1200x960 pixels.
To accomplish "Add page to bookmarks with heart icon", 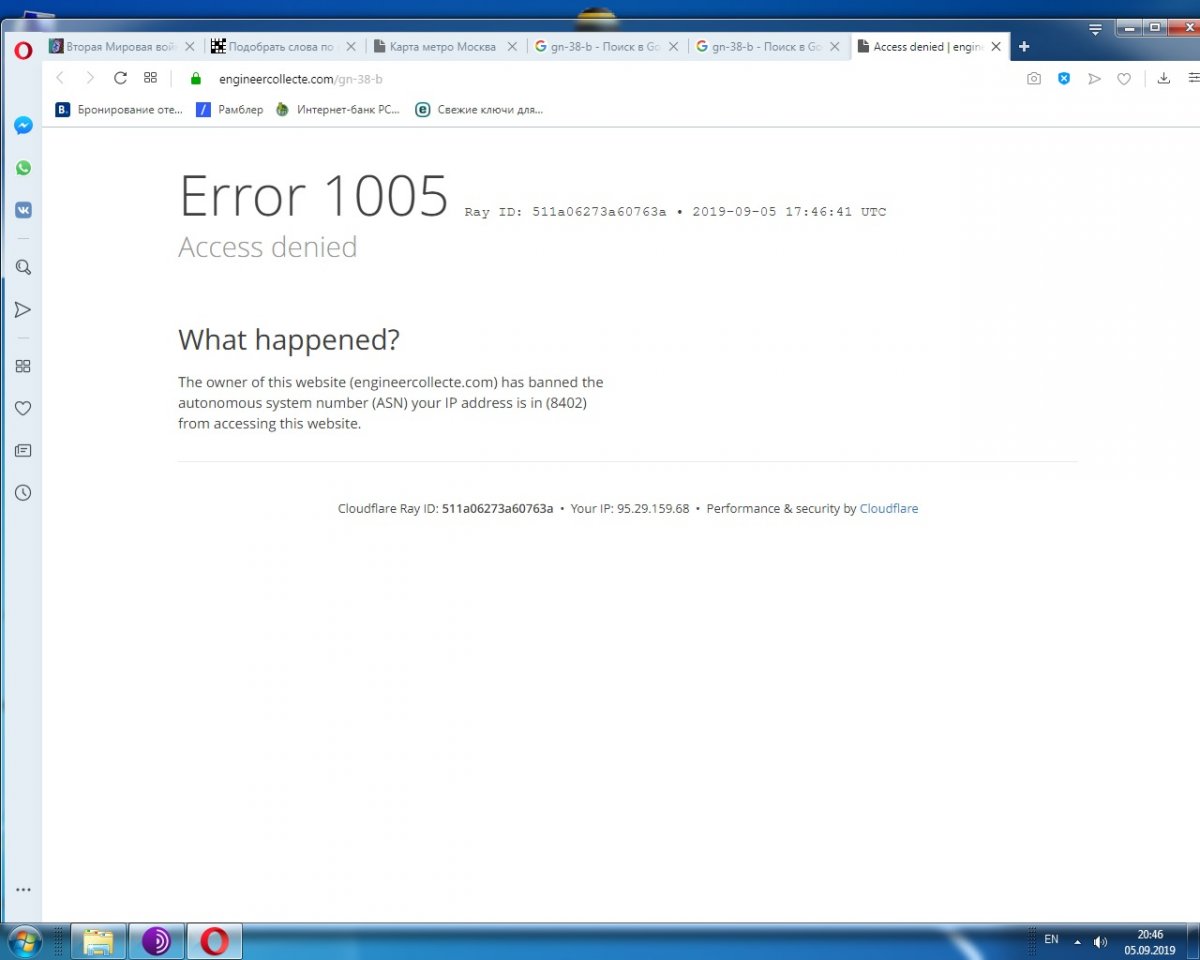I will pyautogui.click(x=1124, y=78).
